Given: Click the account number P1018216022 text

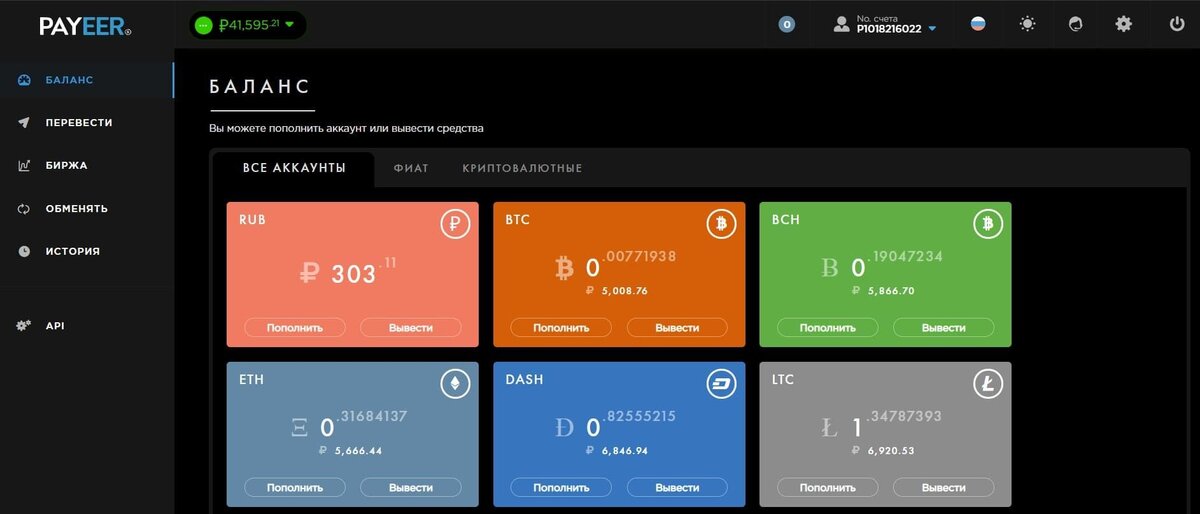Looking at the screenshot, I should tap(889, 29).
